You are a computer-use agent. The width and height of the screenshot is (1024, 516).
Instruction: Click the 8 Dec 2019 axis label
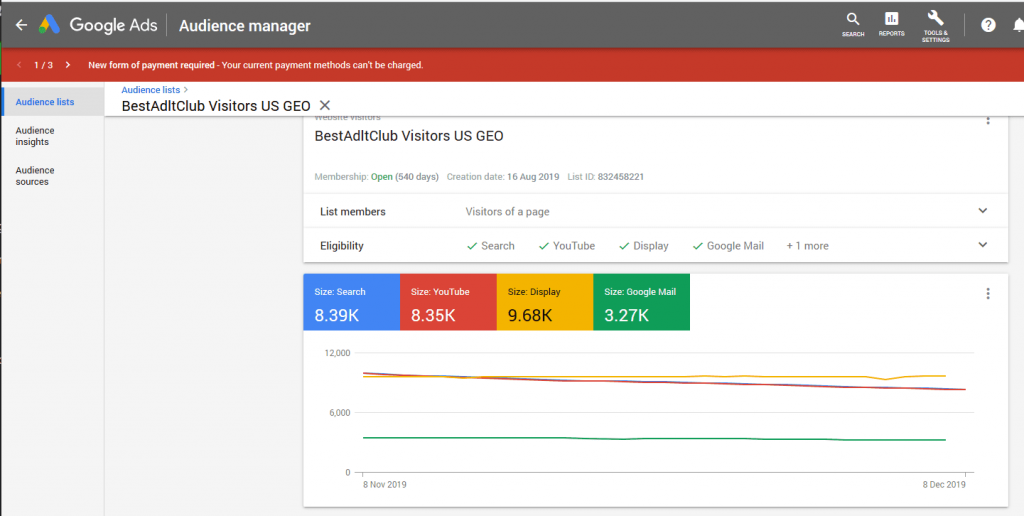944,485
